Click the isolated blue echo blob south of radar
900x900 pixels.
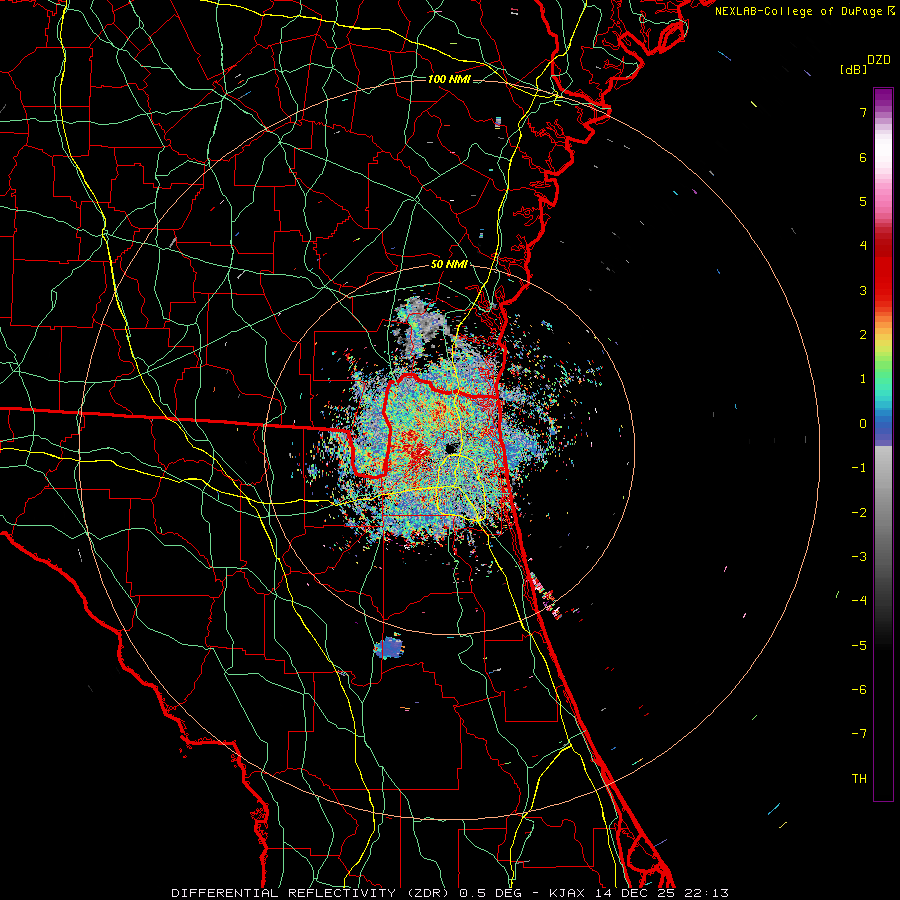tap(389, 648)
